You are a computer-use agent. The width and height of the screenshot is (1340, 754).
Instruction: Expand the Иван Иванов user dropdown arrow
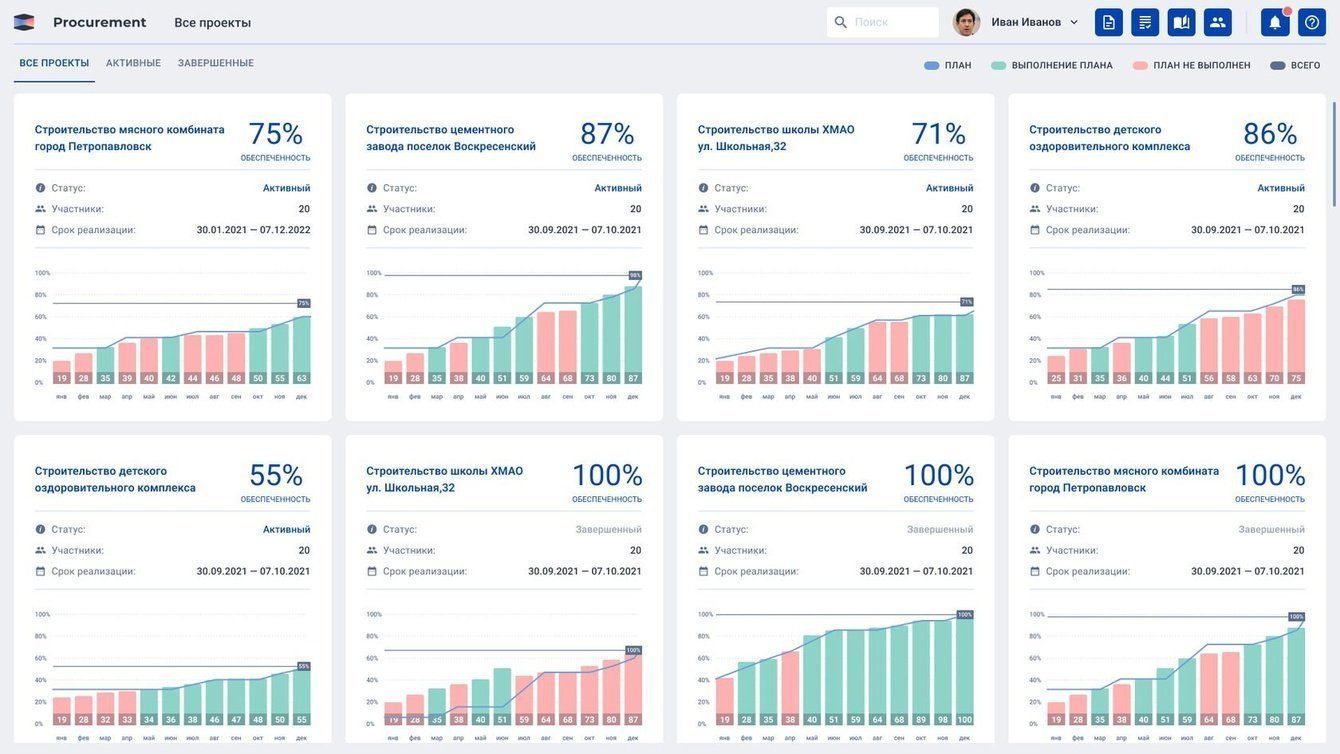(1074, 22)
